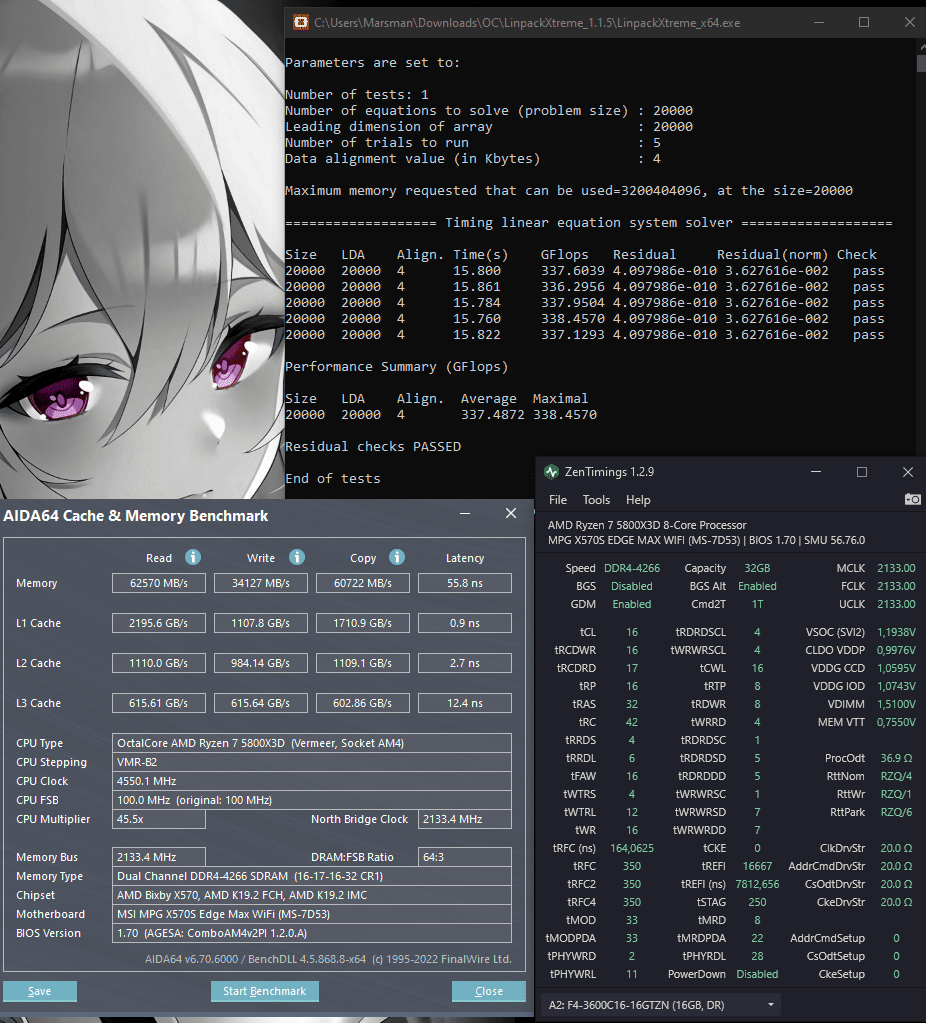926x1023 pixels.
Task: Open the Help menu in ZenTimings
Action: [x=638, y=500]
